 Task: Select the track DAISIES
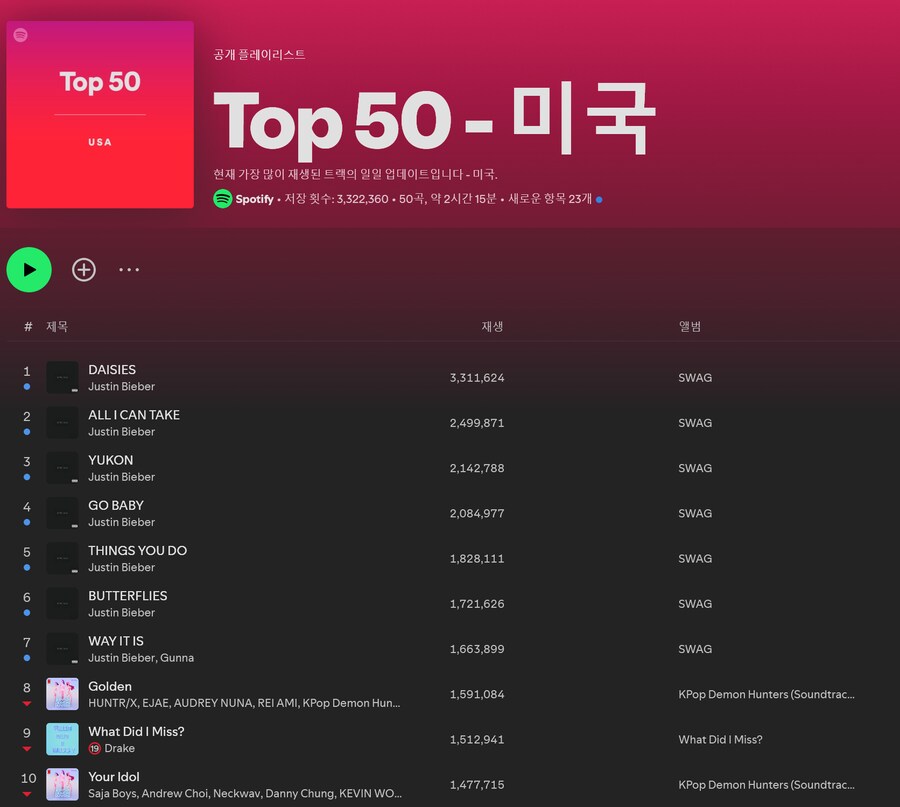point(112,369)
